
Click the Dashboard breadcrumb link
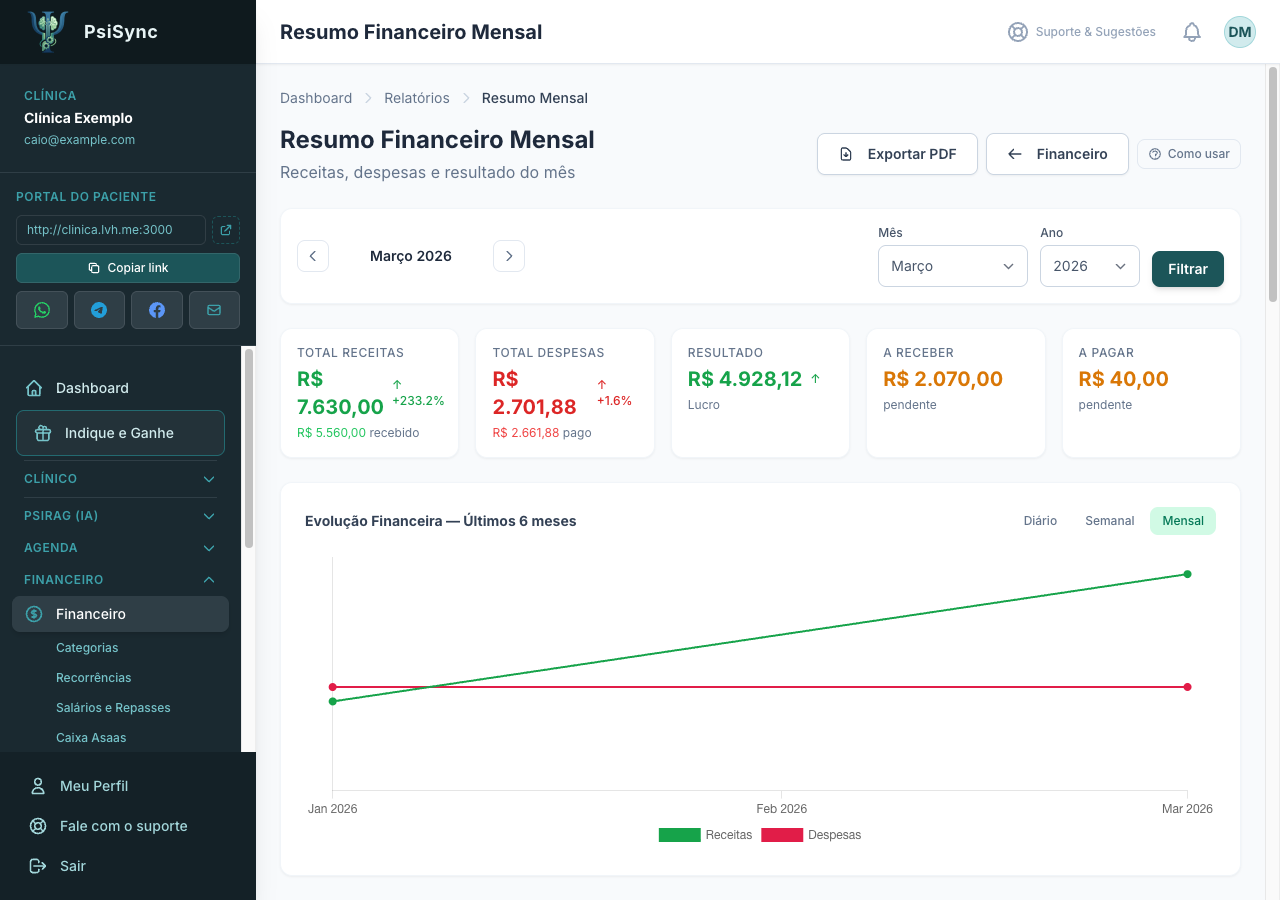click(316, 98)
